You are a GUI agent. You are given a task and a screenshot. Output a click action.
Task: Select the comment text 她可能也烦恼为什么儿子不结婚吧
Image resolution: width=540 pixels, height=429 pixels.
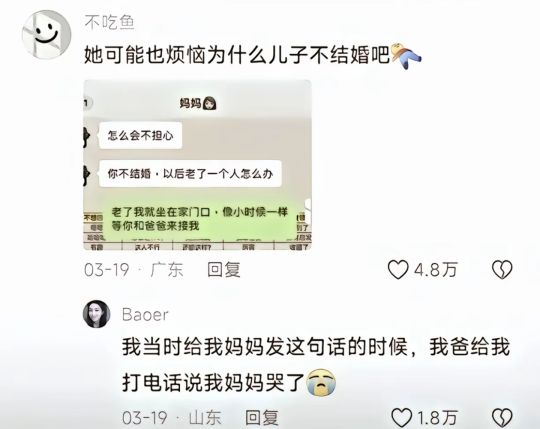(x=237, y=55)
